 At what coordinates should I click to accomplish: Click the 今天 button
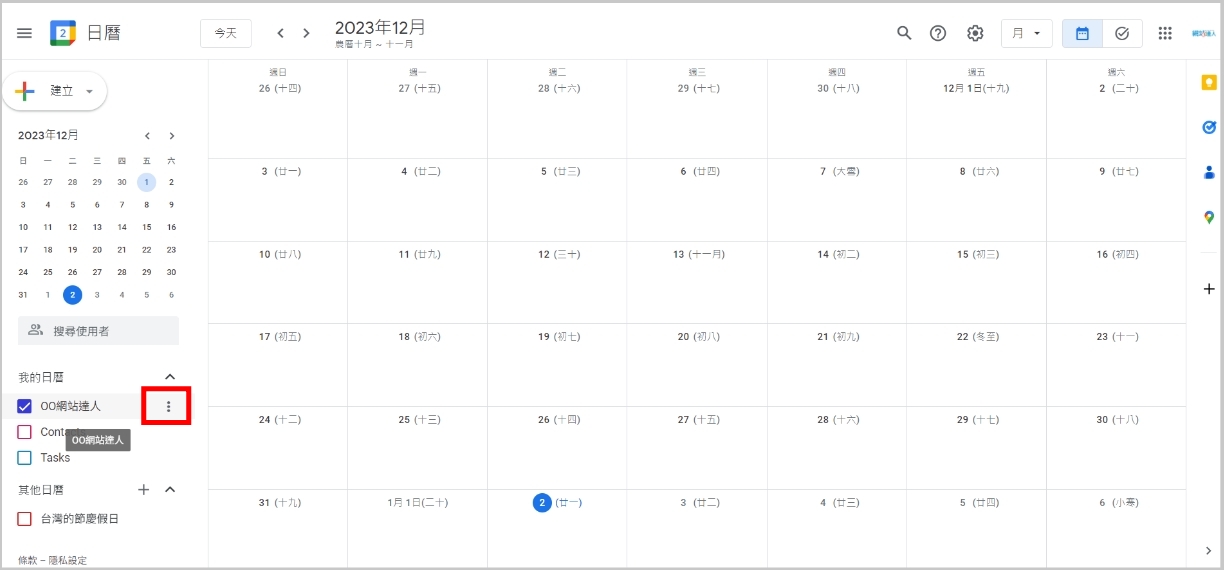(x=226, y=33)
